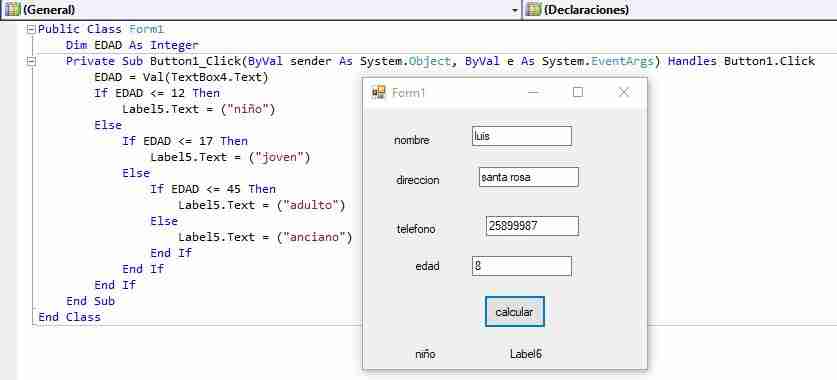Maximize the Form1 window
Screen dimensions: 837x380
[x=578, y=92]
